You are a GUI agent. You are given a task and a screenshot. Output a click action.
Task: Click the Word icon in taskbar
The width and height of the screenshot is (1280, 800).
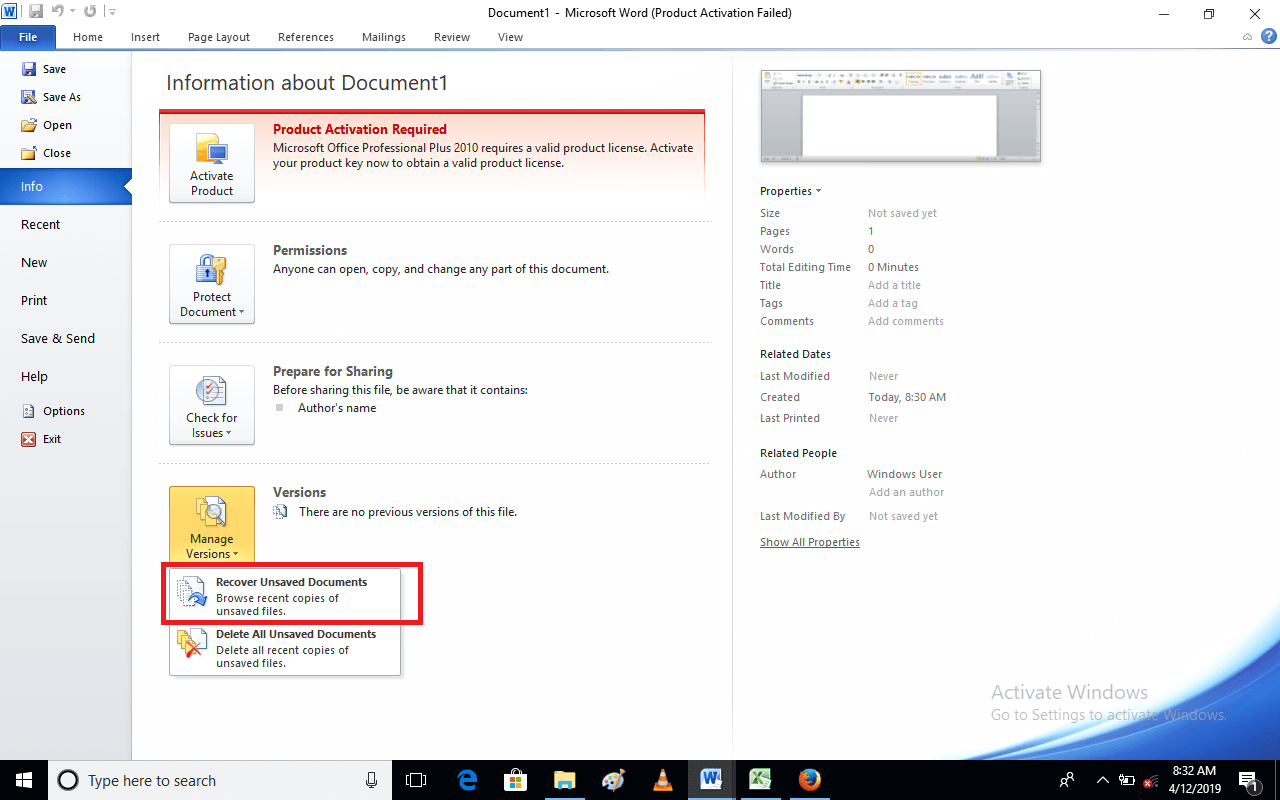[712, 780]
